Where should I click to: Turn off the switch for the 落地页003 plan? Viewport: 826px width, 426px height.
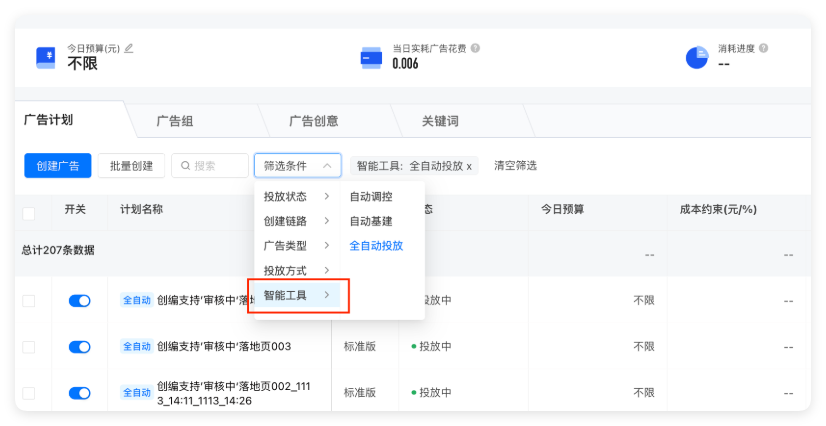[80, 347]
